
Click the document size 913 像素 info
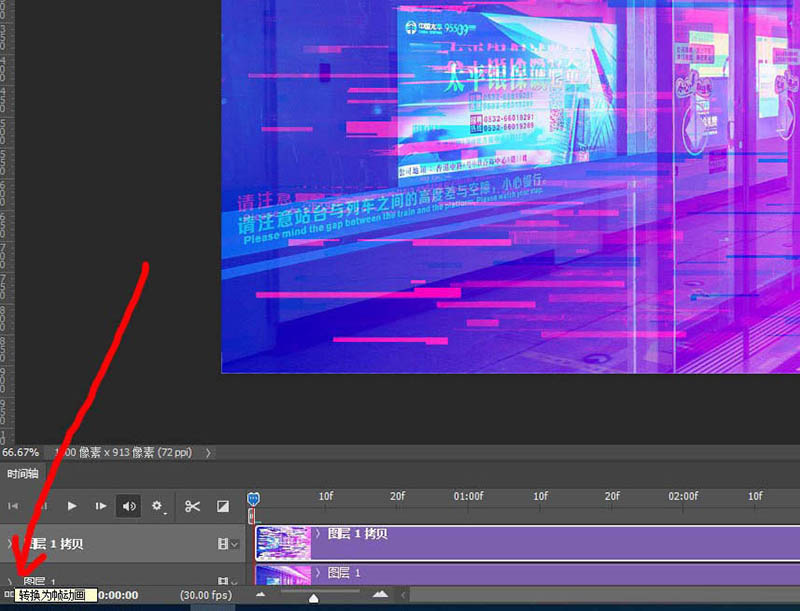(x=122, y=452)
